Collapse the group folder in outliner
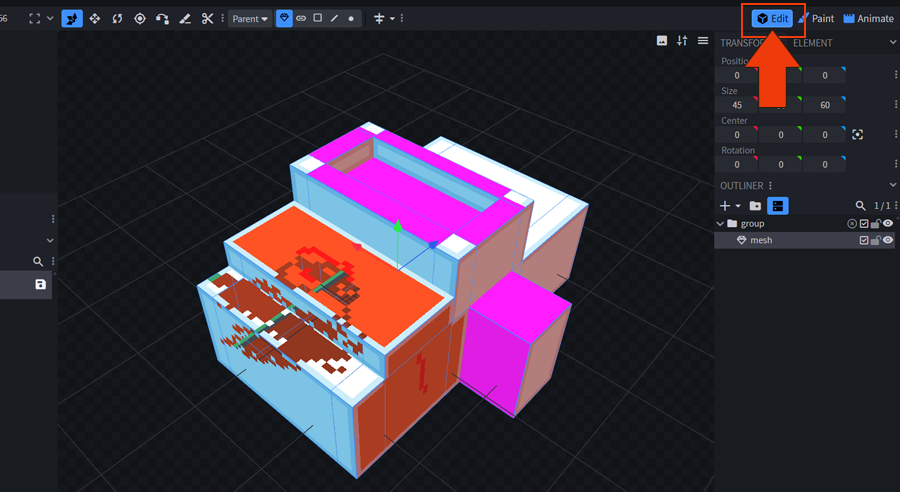Viewport: 900px width, 492px height. click(720, 223)
